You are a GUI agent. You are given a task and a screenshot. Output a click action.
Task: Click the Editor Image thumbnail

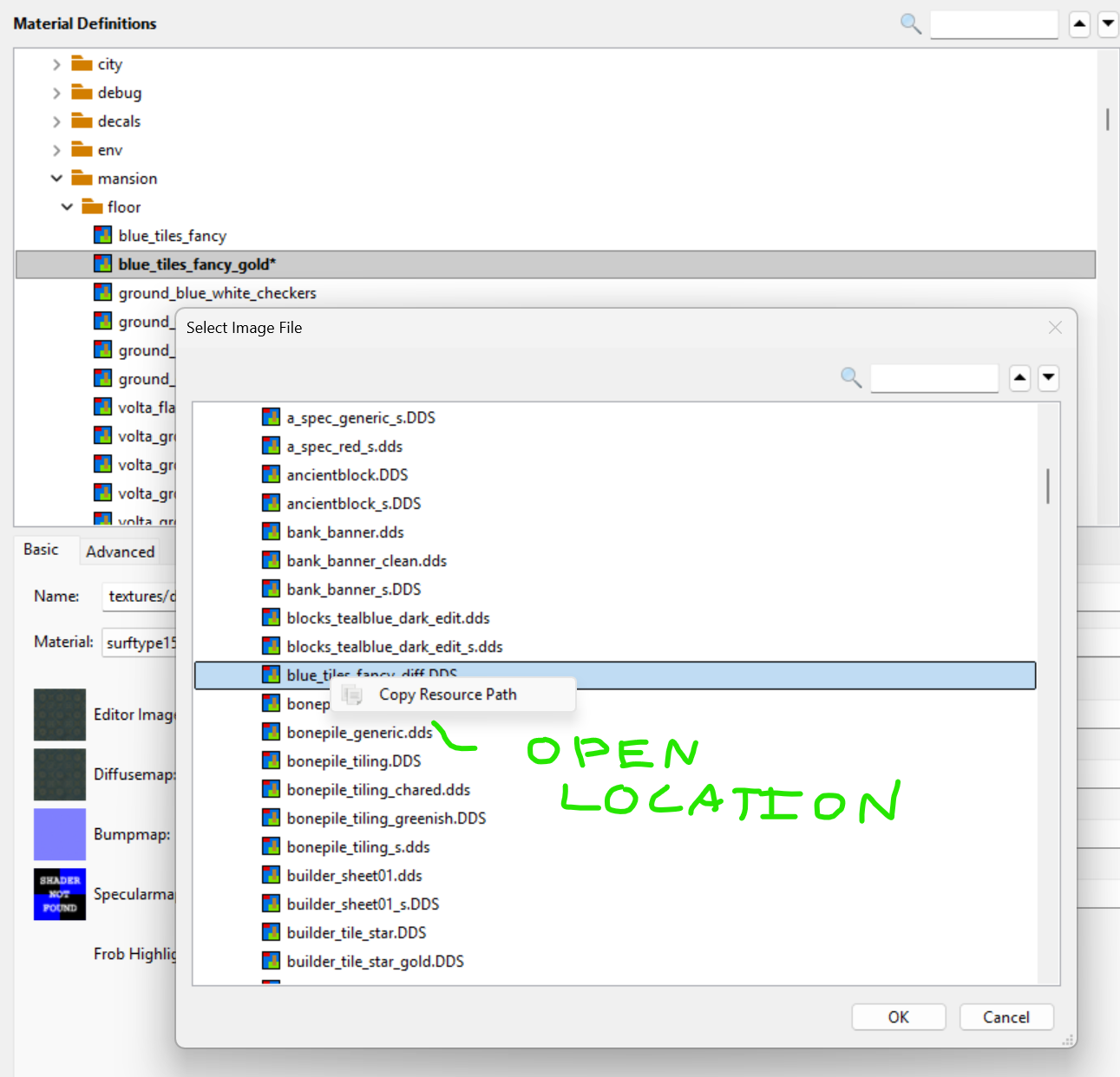pyautogui.click(x=60, y=715)
